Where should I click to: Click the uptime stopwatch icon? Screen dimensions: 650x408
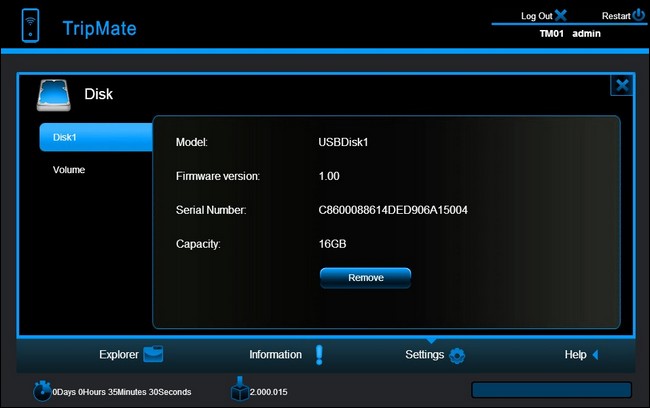42,391
